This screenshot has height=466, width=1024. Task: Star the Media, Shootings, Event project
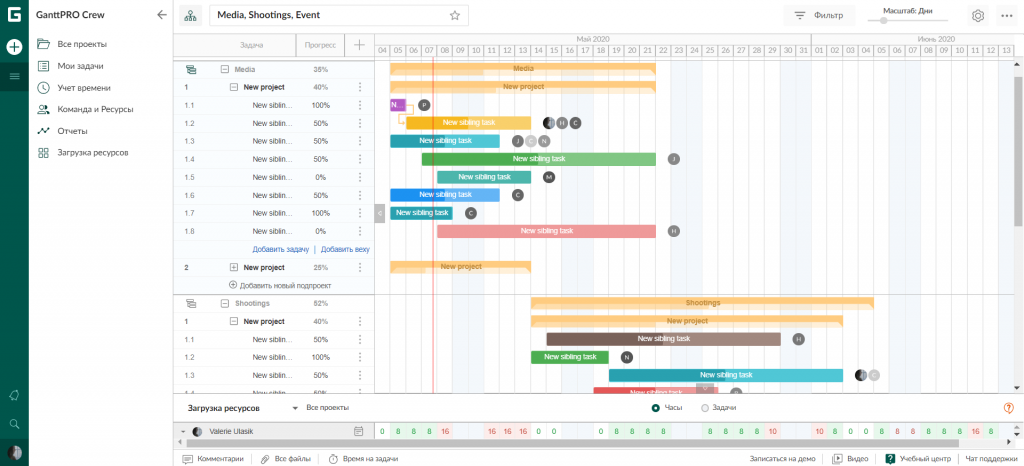[455, 15]
